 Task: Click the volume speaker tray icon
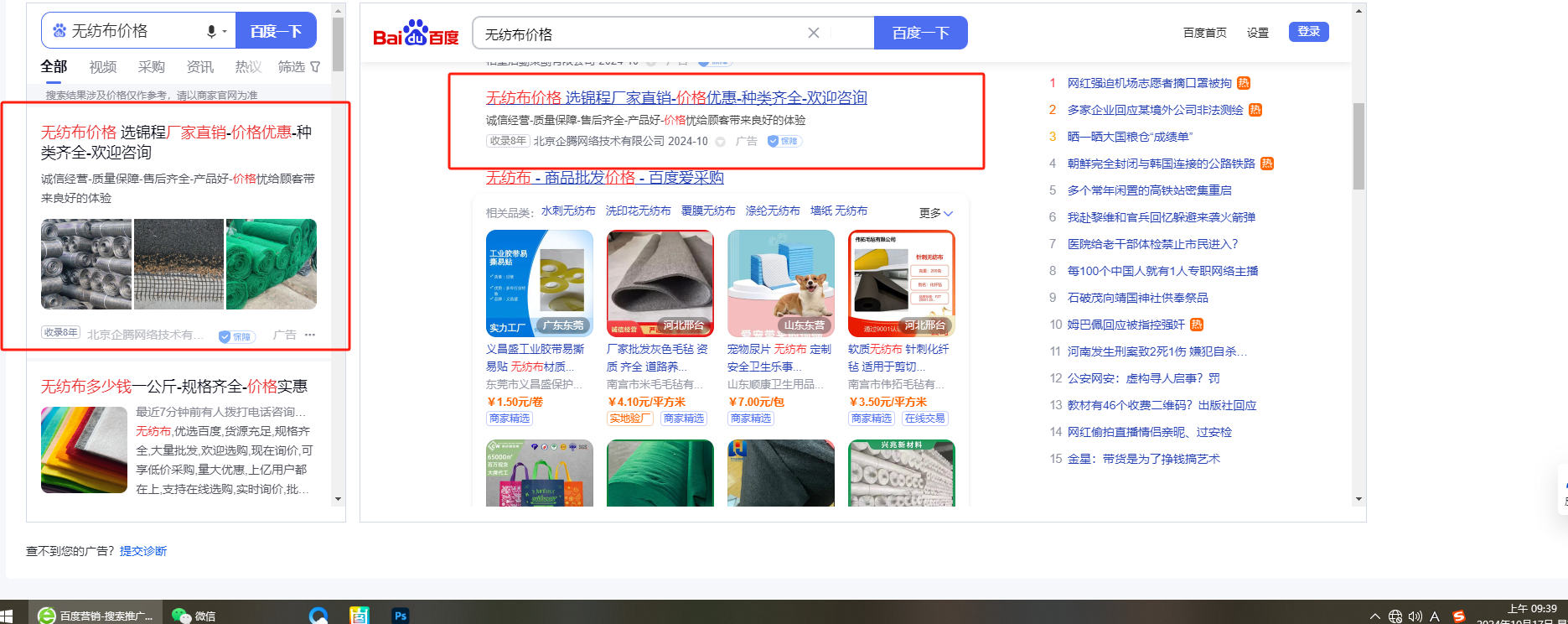[1415, 616]
